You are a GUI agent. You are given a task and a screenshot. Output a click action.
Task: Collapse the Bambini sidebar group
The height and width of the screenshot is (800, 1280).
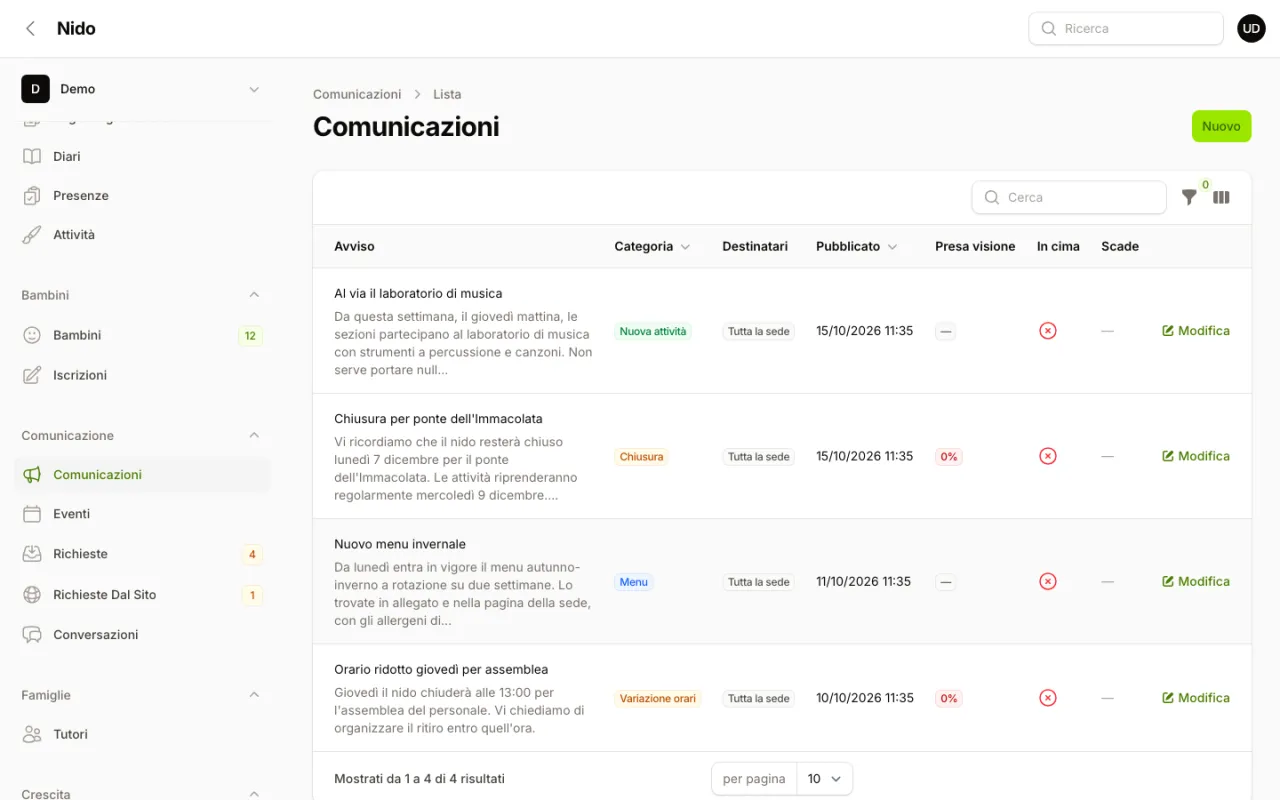click(x=254, y=295)
